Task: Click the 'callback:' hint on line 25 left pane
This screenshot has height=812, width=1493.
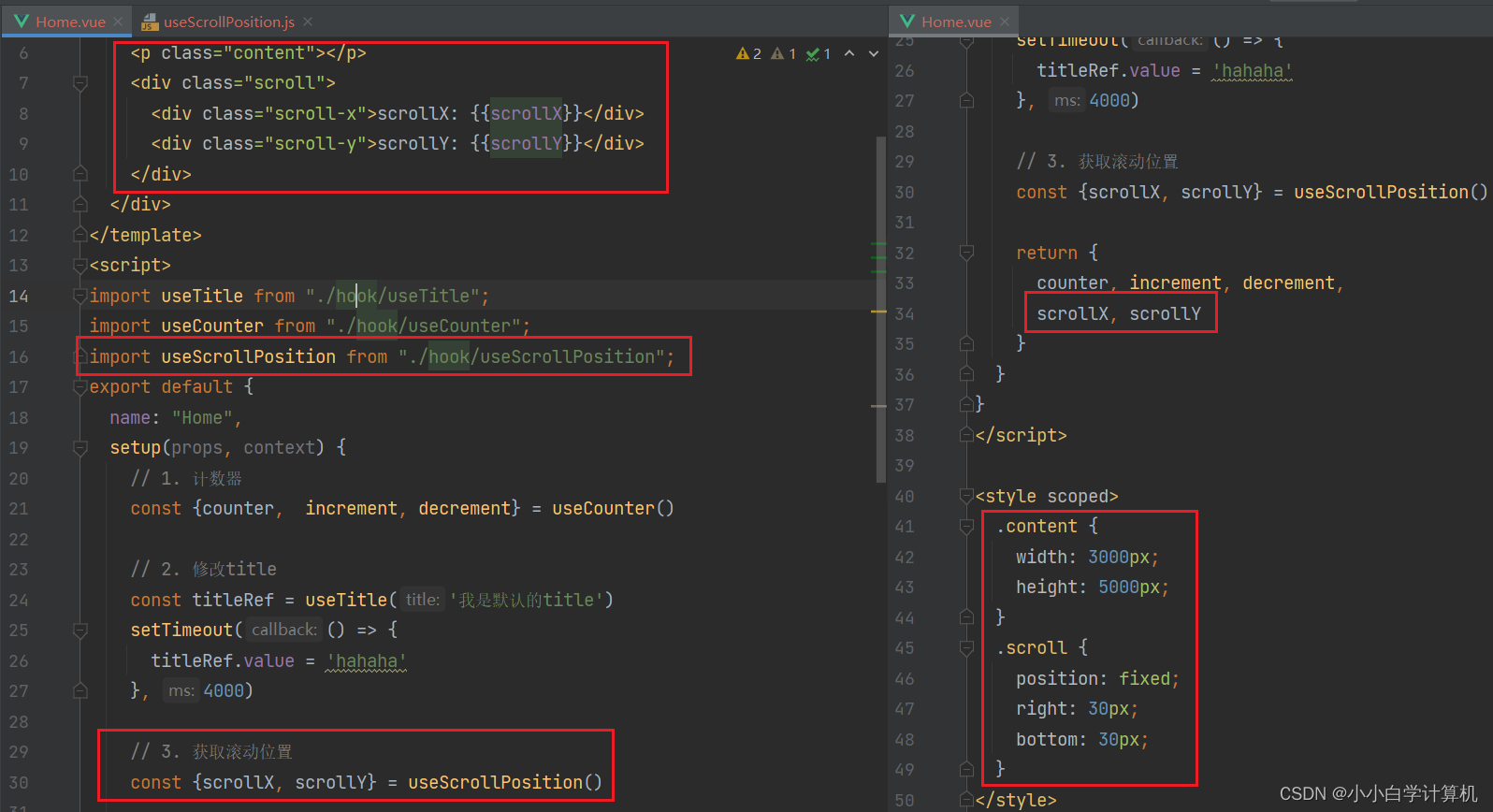Action: click(x=284, y=631)
